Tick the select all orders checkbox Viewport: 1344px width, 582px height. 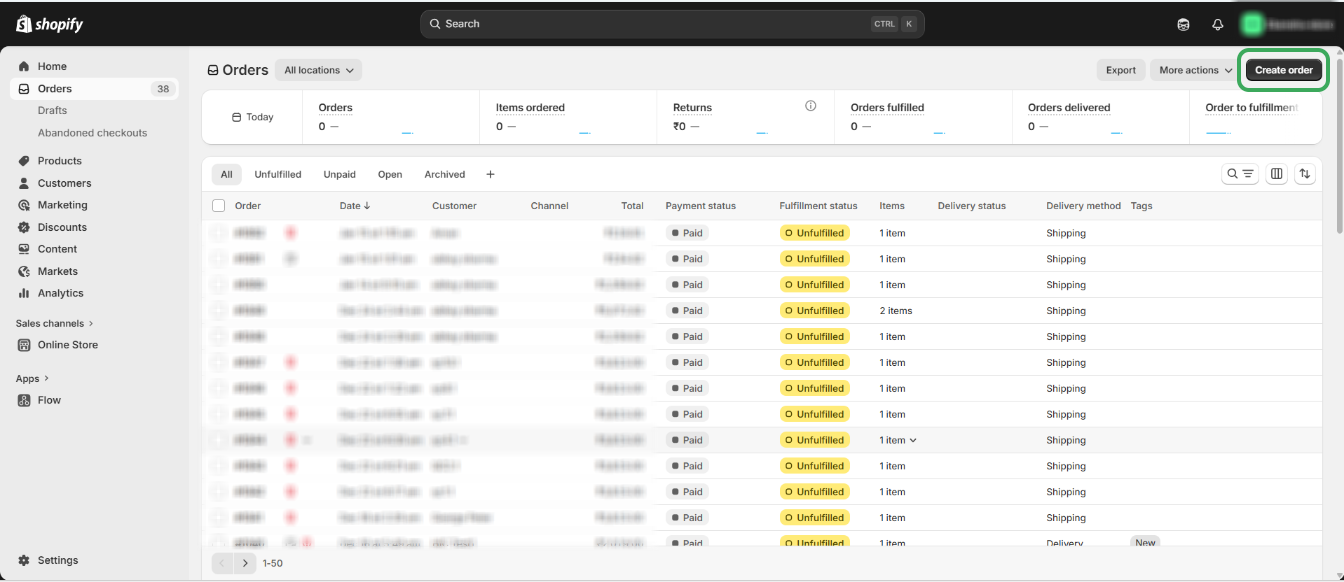[x=219, y=206]
